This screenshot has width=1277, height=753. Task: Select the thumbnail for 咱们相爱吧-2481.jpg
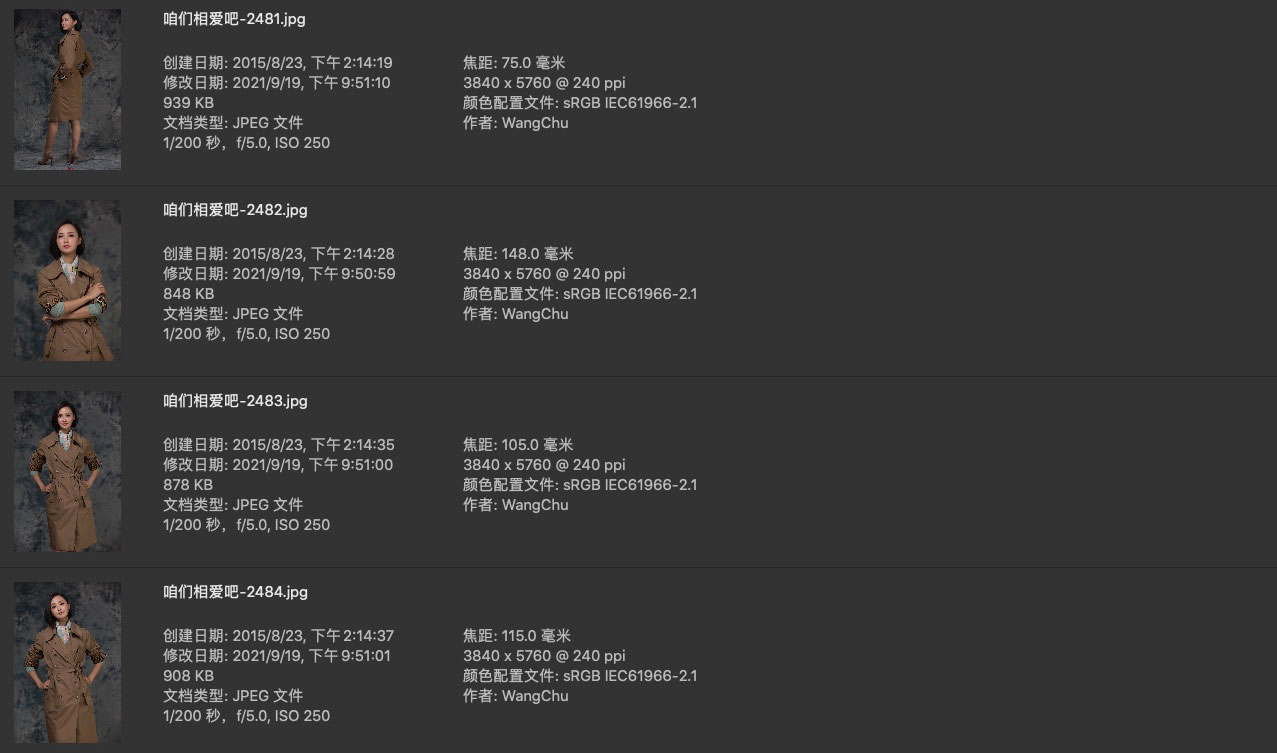point(67,90)
